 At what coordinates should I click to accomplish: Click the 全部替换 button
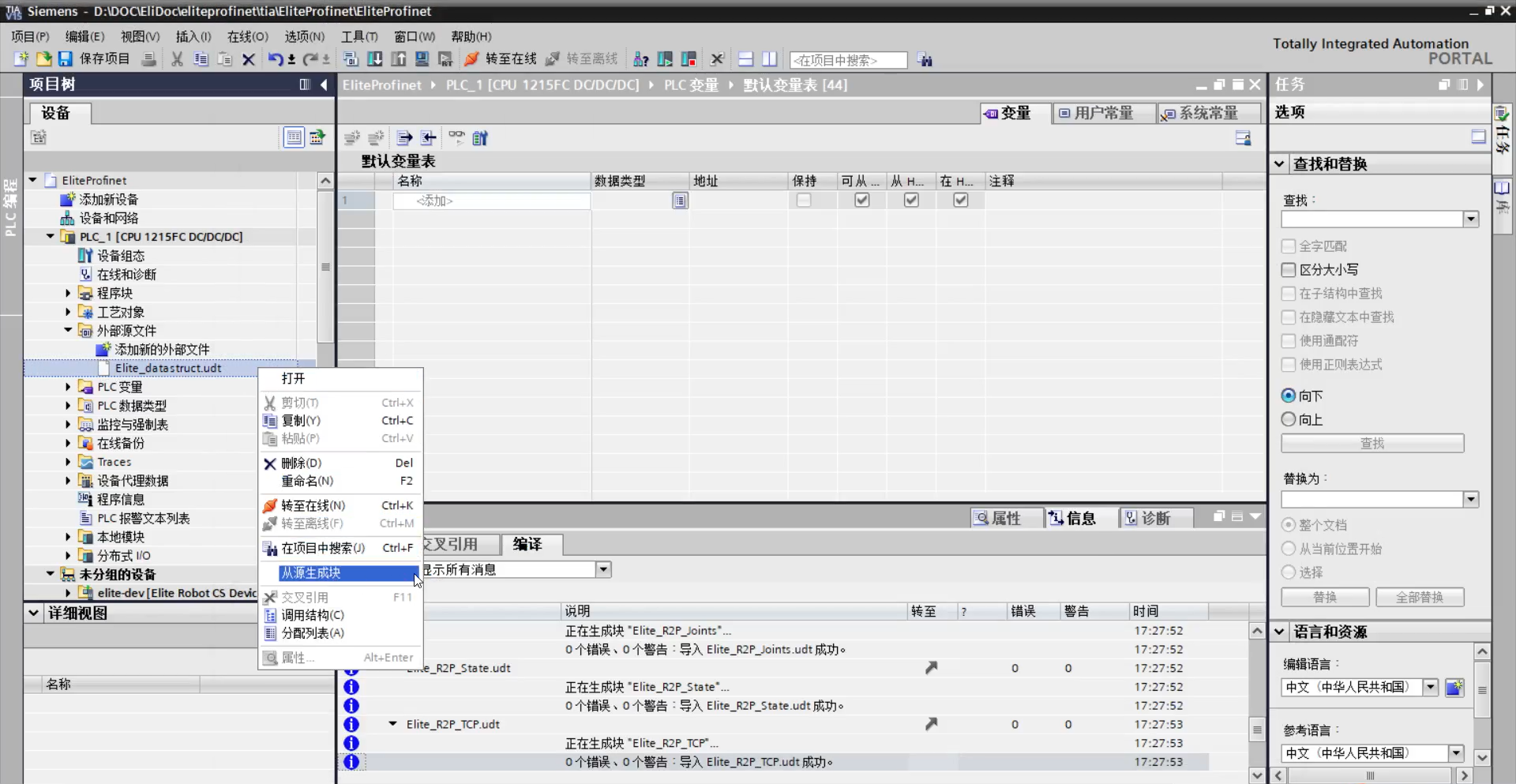point(1419,598)
